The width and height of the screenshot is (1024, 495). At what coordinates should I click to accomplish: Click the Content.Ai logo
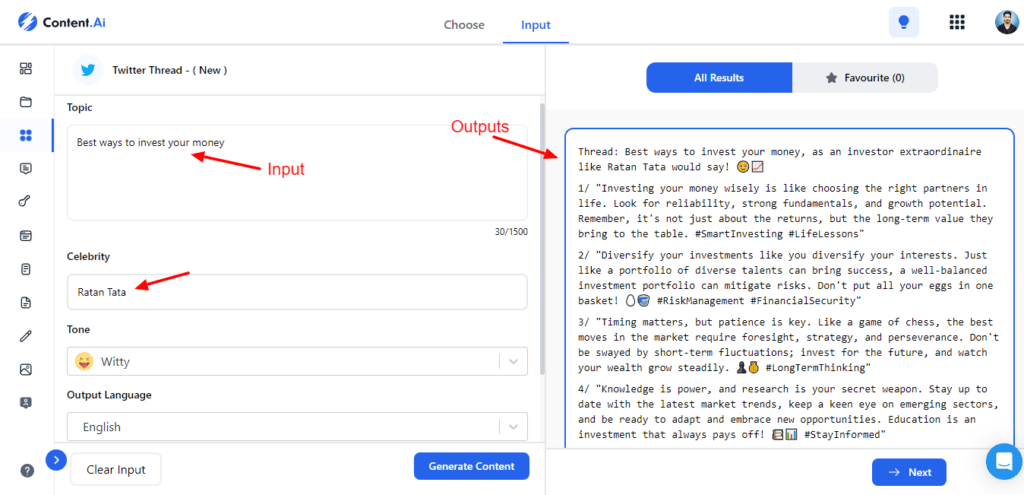click(x=61, y=22)
